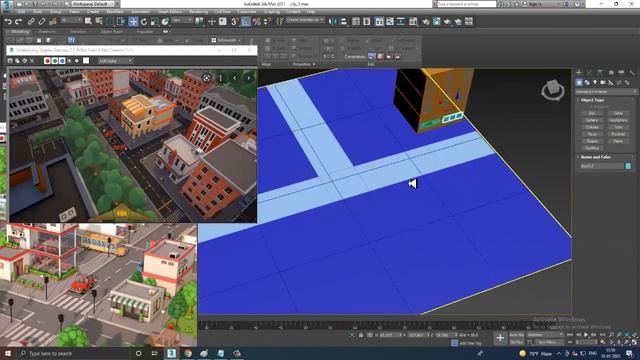The width and height of the screenshot is (640, 360).
Task: Switch to the Freeform ribbon tab
Action: 47,31
